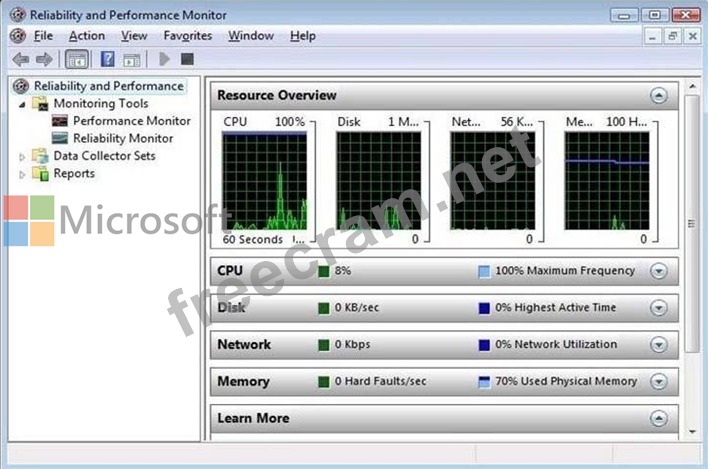
Task: Click the Memory usage graph
Action: click(x=607, y=181)
